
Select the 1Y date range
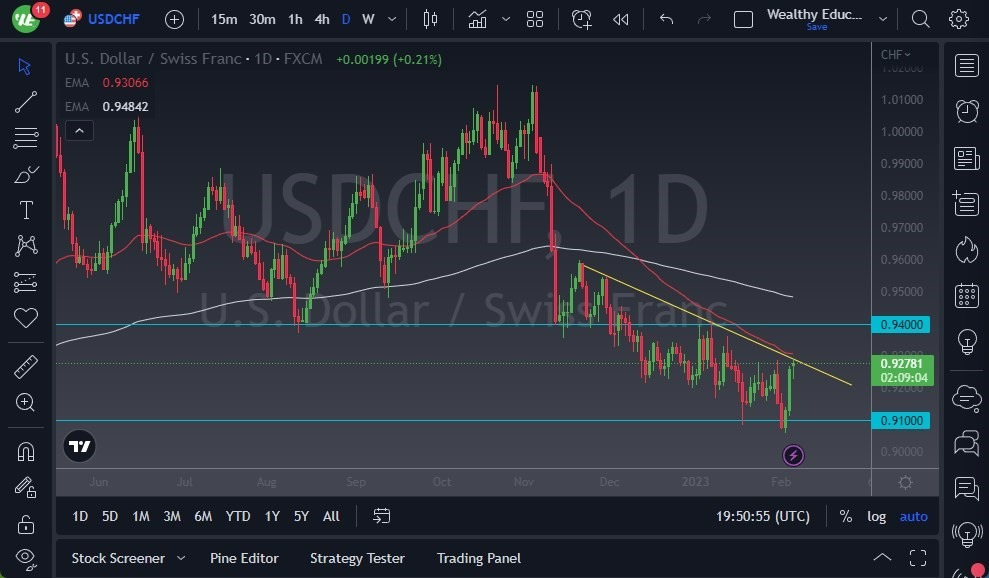coord(271,517)
